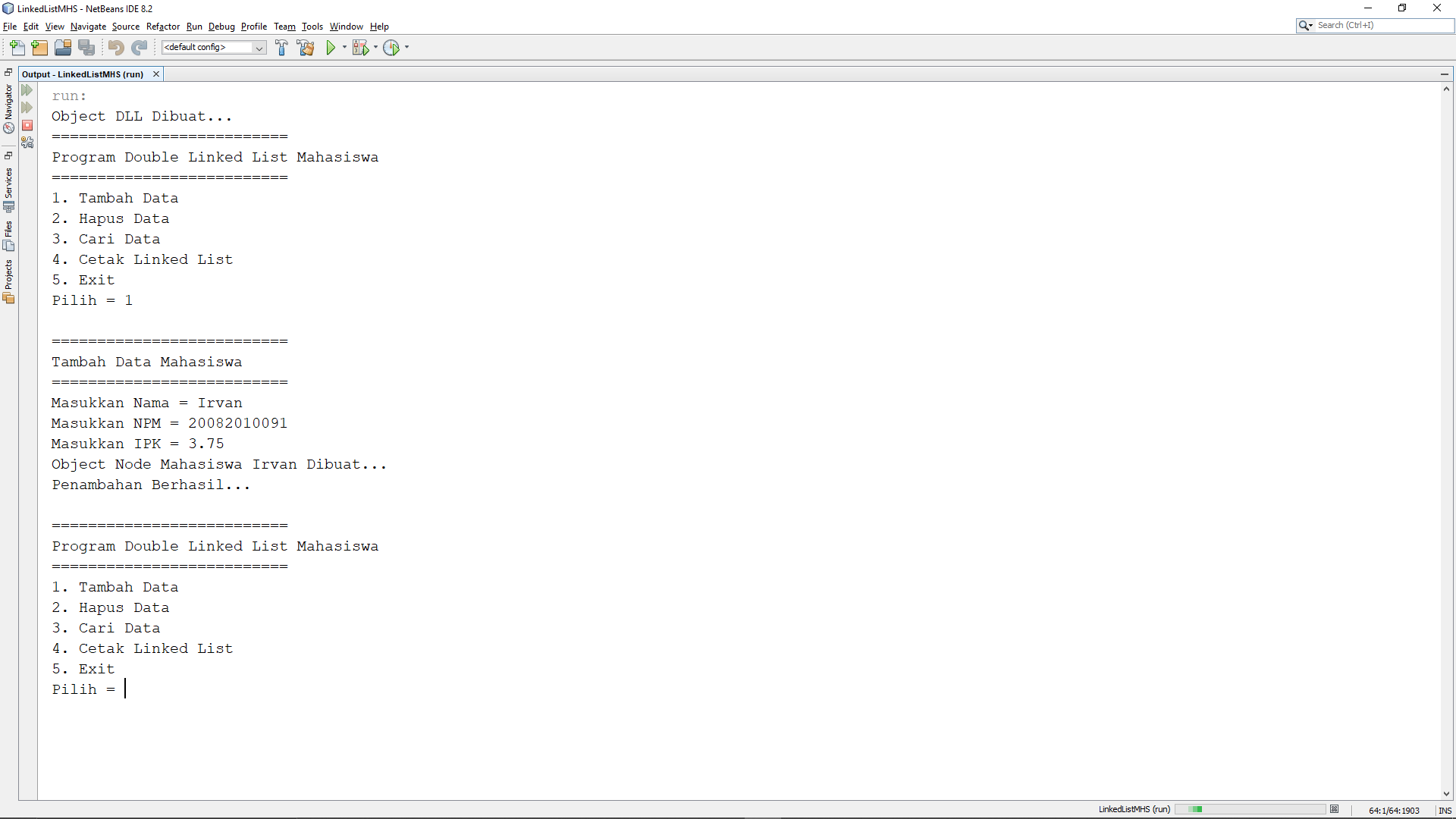Click the New File toolbar icon
The width and height of the screenshot is (1456, 819).
pos(17,48)
